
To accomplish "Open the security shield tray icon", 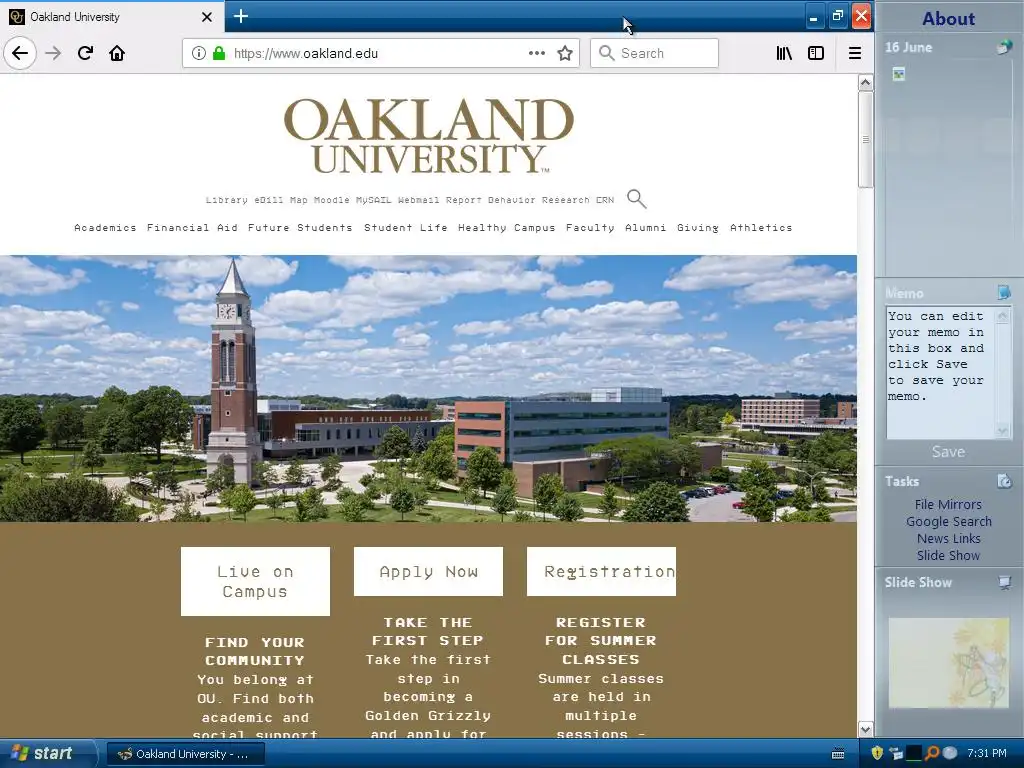I will click(x=878, y=753).
